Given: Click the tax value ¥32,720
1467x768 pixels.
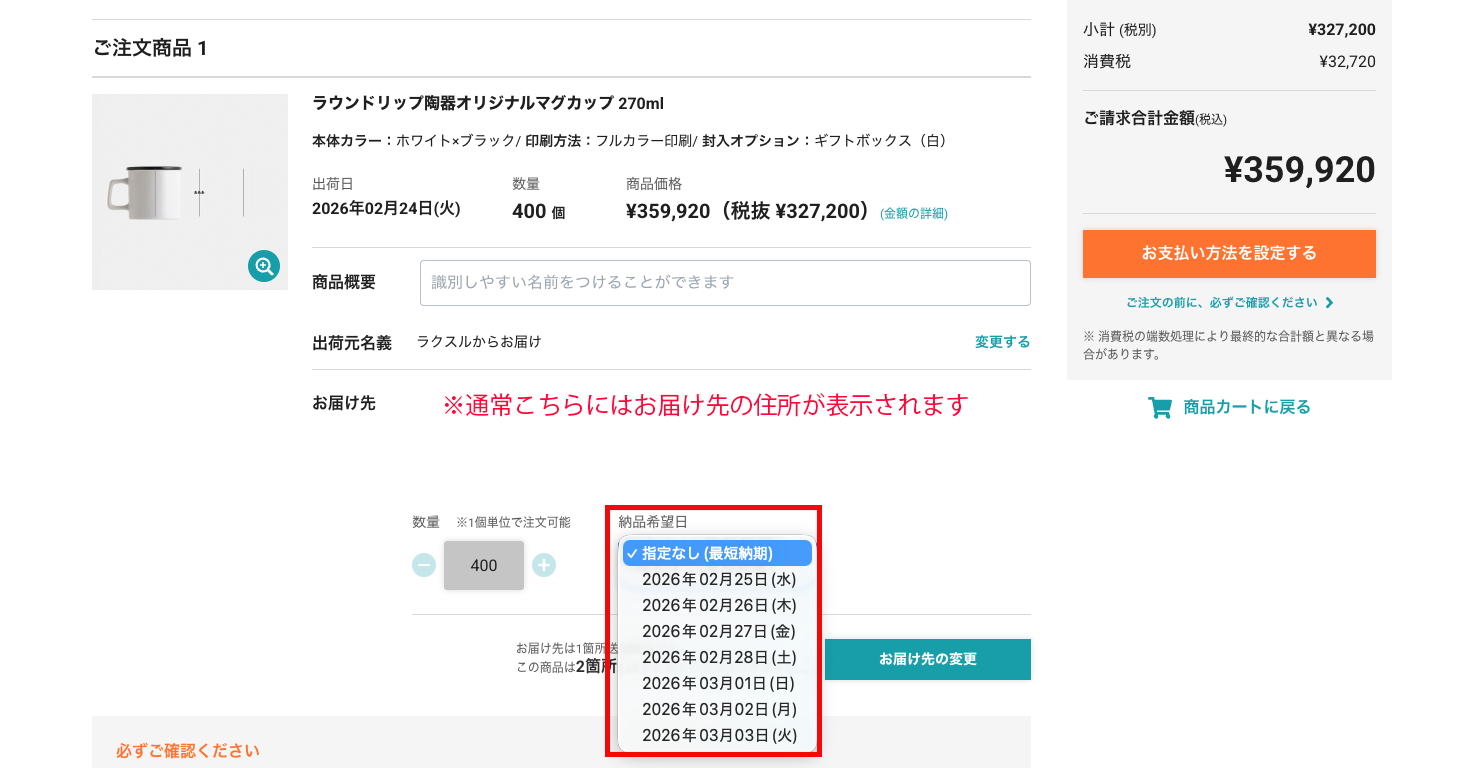Looking at the screenshot, I should coord(1347,62).
